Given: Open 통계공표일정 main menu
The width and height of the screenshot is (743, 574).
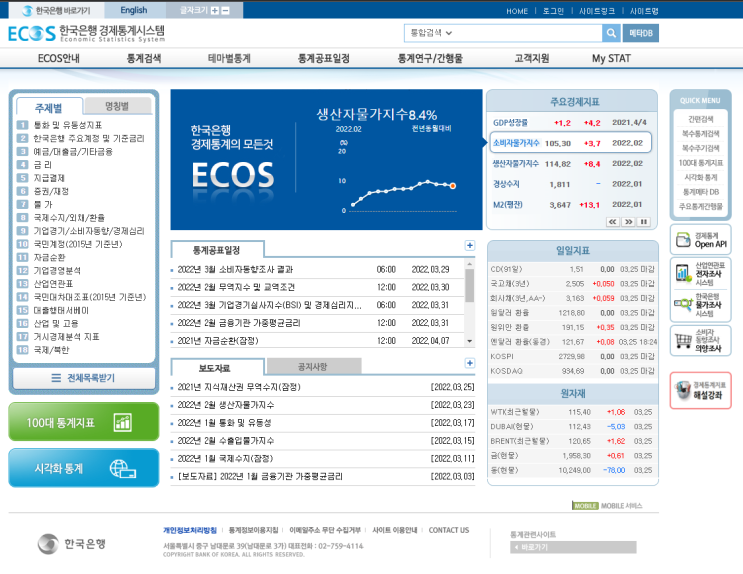Looking at the screenshot, I should click(324, 58).
